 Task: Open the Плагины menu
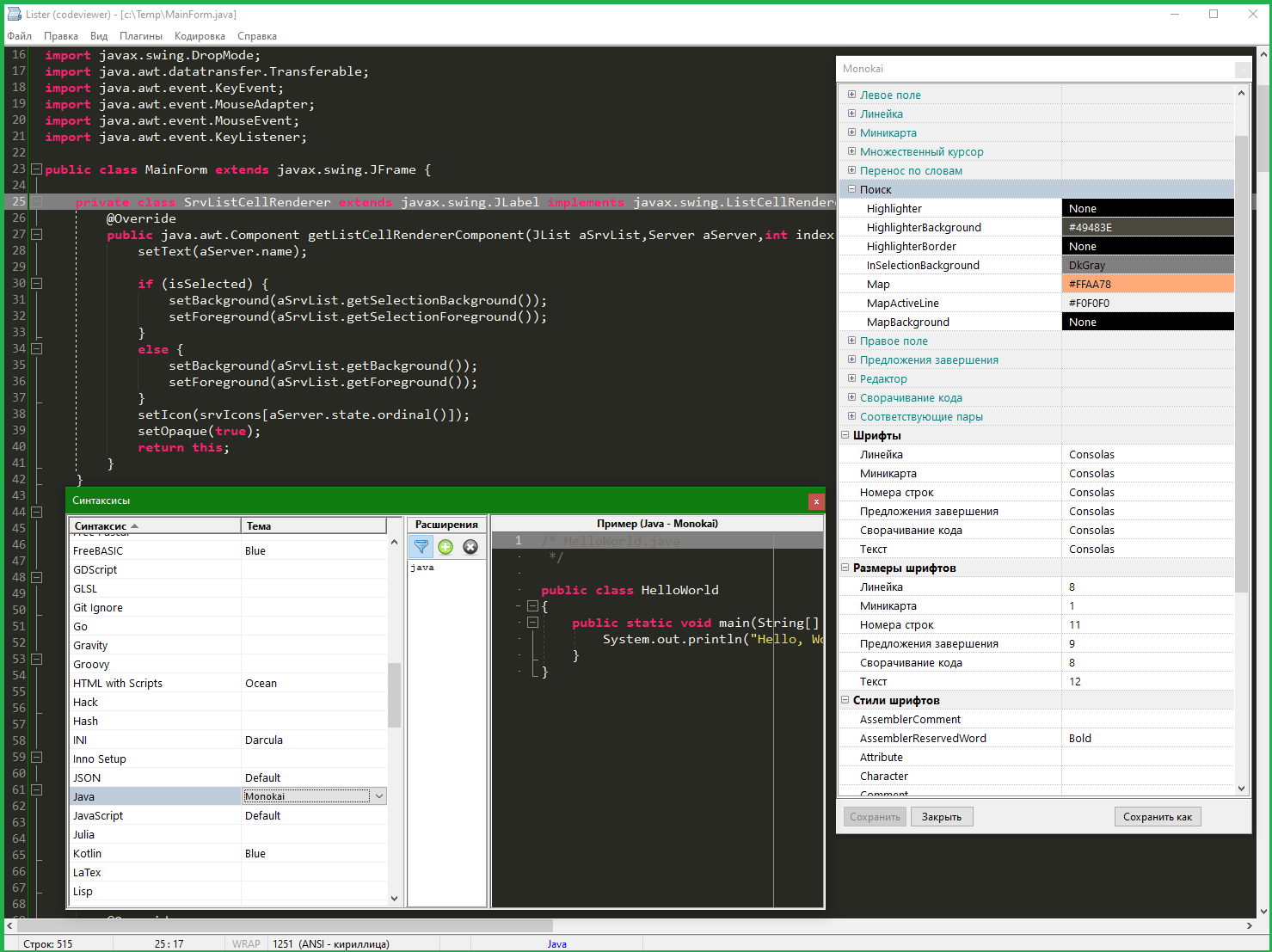pos(140,36)
